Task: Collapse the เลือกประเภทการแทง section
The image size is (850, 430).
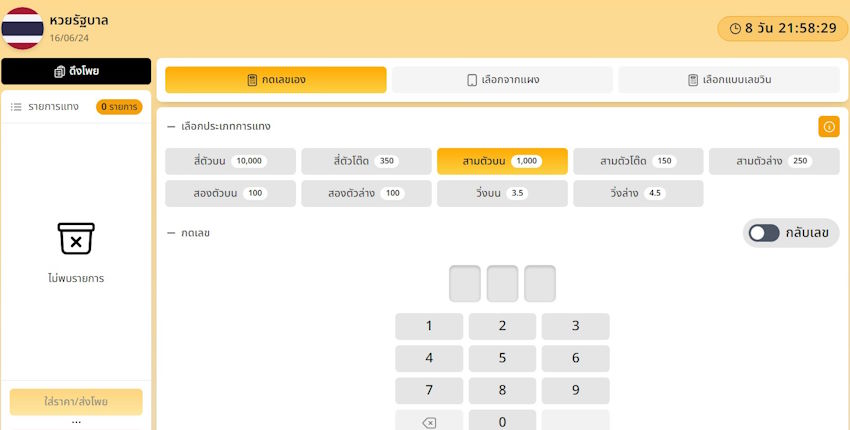Action: point(171,127)
